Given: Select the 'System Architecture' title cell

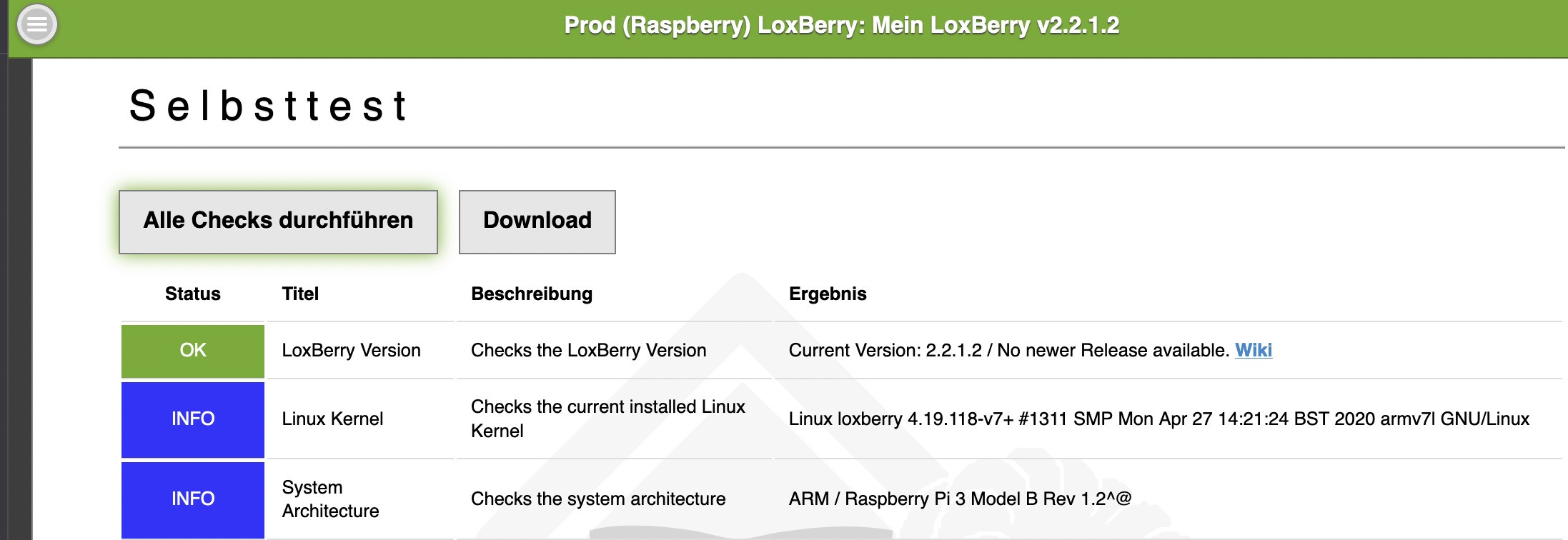Looking at the screenshot, I should pos(330,499).
